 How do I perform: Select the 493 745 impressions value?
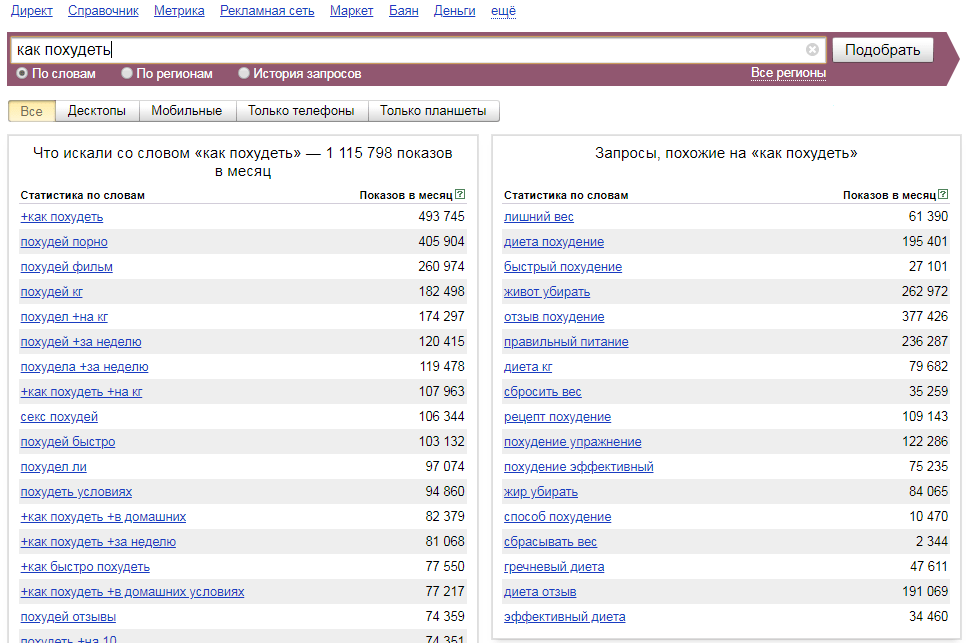(x=441, y=216)
